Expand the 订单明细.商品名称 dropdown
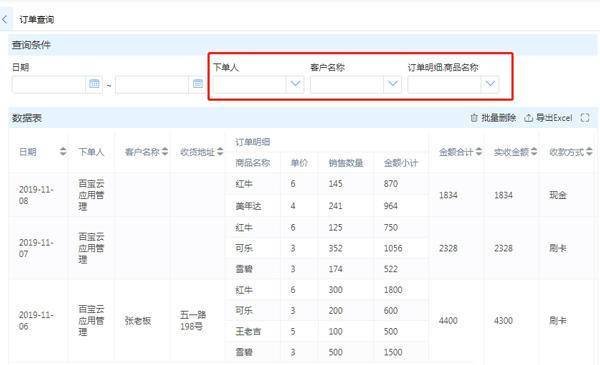The width and height of the screenshot is (600, 365). [x=490, y=83]
